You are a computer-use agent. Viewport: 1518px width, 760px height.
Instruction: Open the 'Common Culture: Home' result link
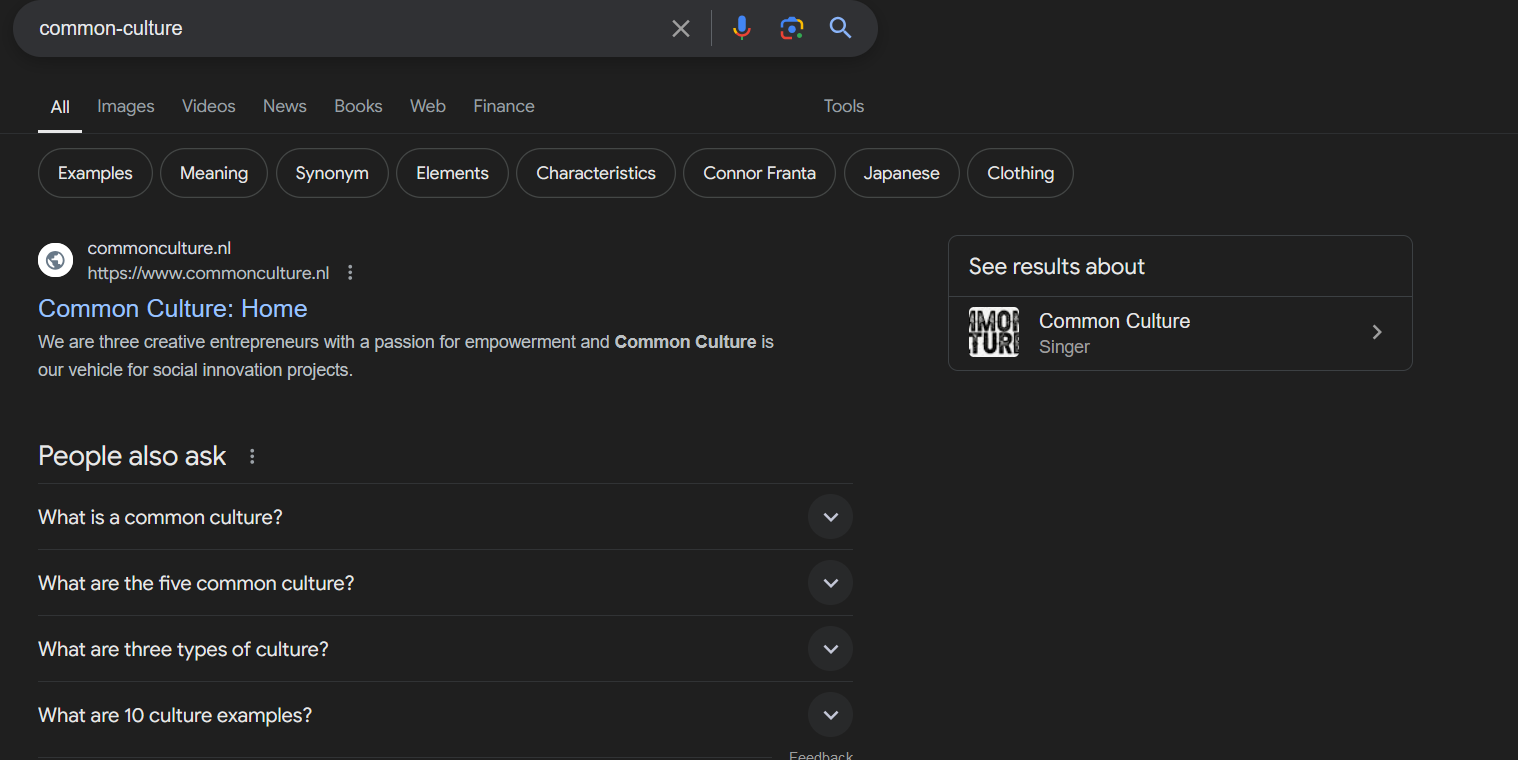tap(173, 308)
